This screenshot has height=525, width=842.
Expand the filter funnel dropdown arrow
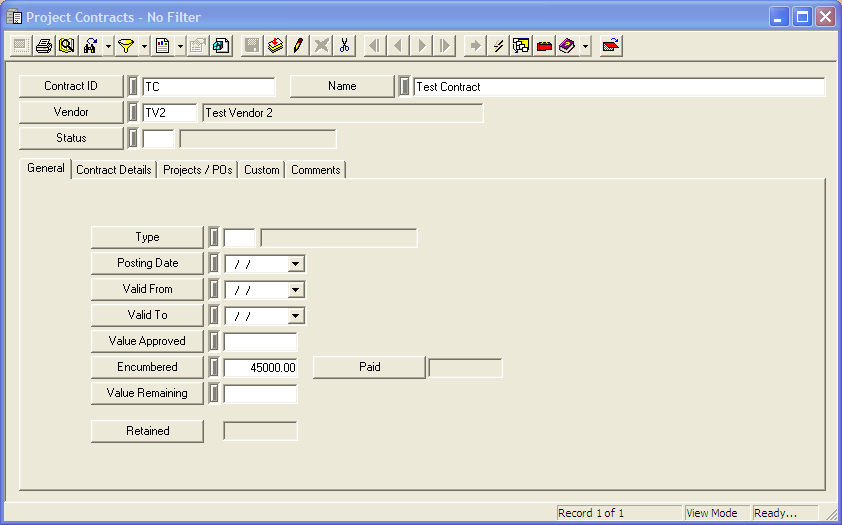pos(144,46)
